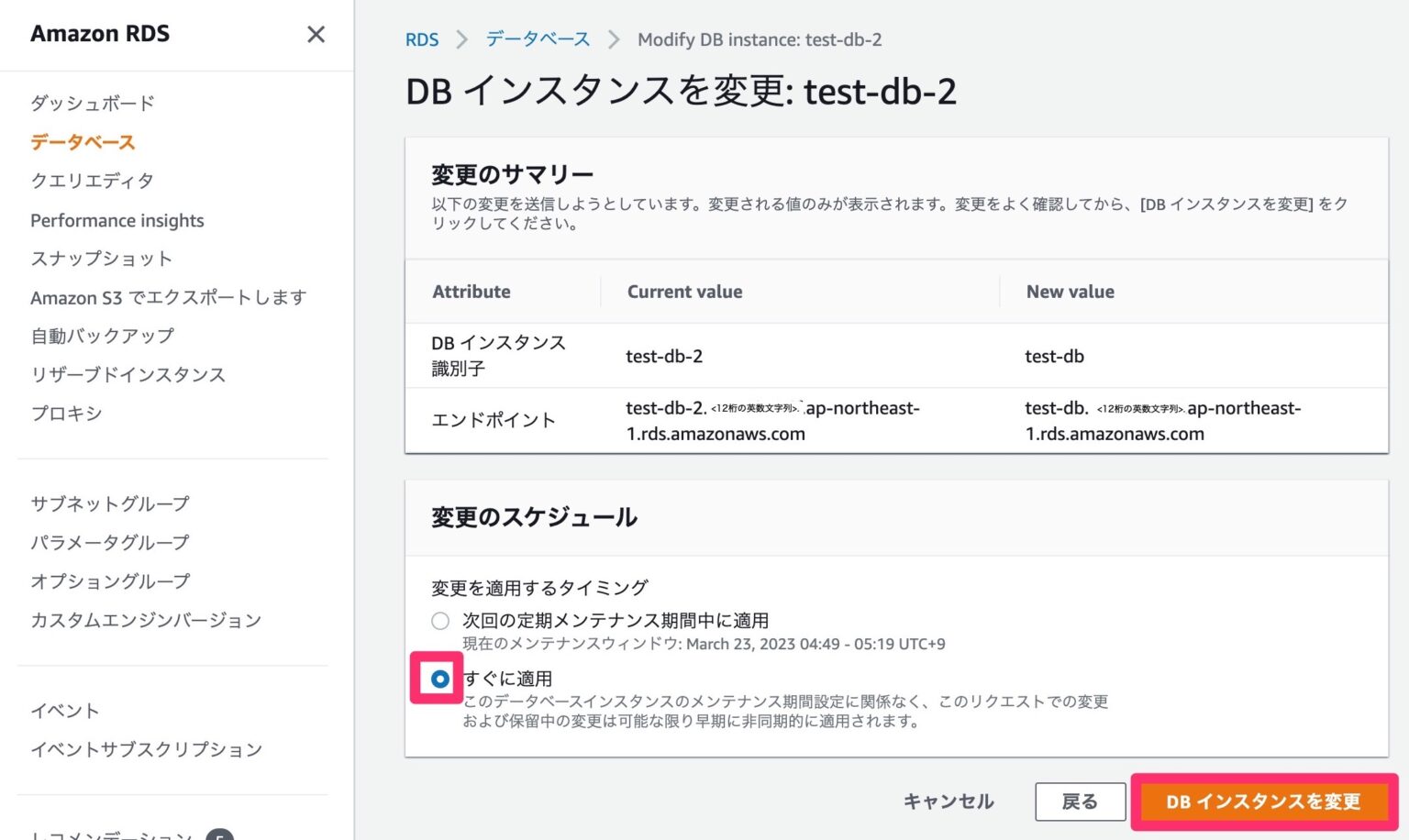
Task: Open スナップショット from the sidebar
Action: tap(100, 259)
